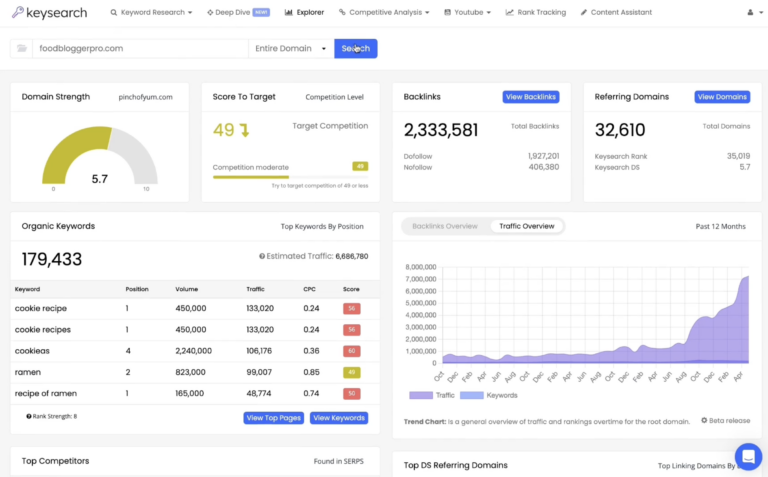Open the Keyword Research menu

(x=151, y=12)
